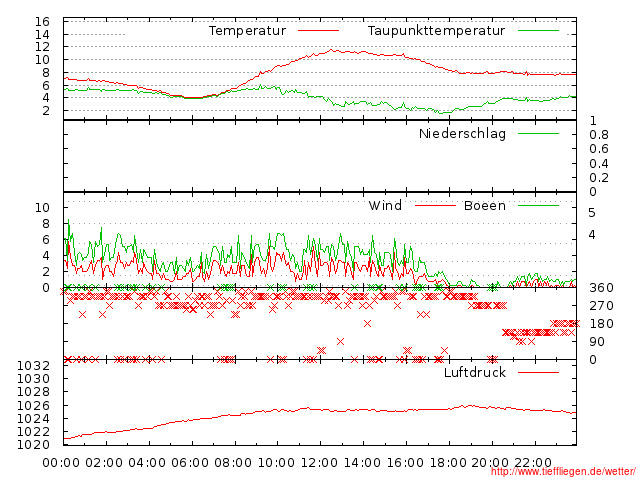Click the 14:00 time axis label
This screenshot has width=640, height=480.
click(x=362, y=463)
